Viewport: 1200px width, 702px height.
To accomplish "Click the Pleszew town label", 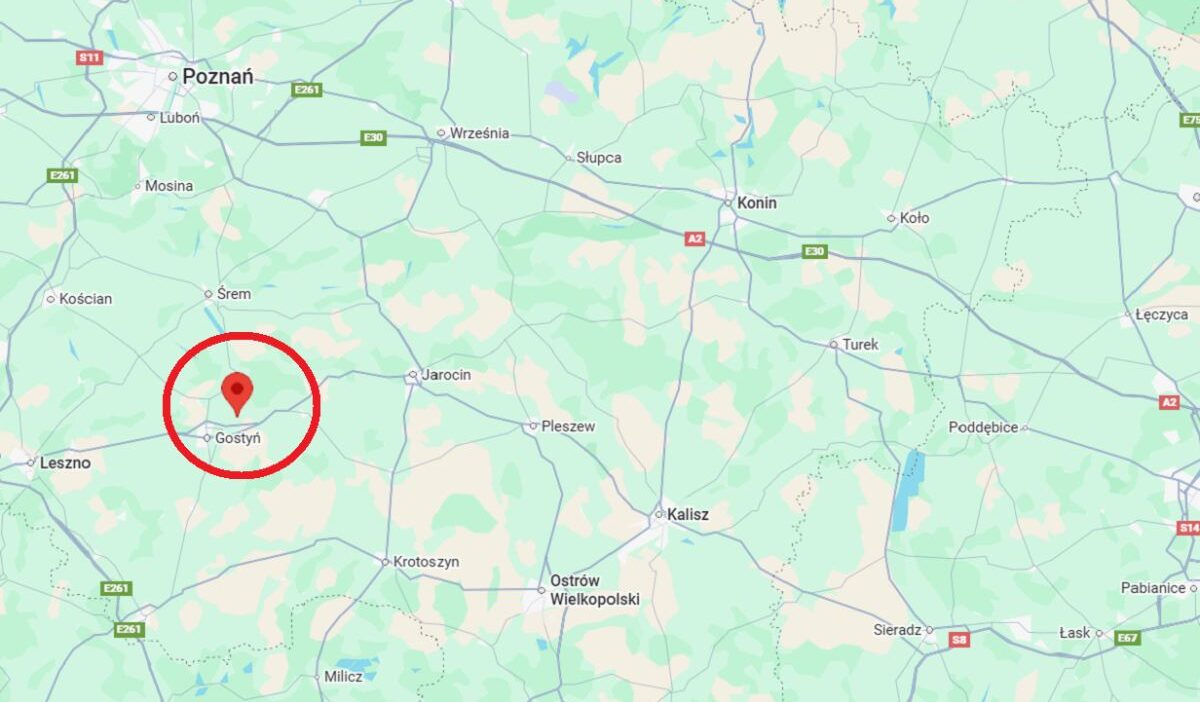I will [568, 426].
